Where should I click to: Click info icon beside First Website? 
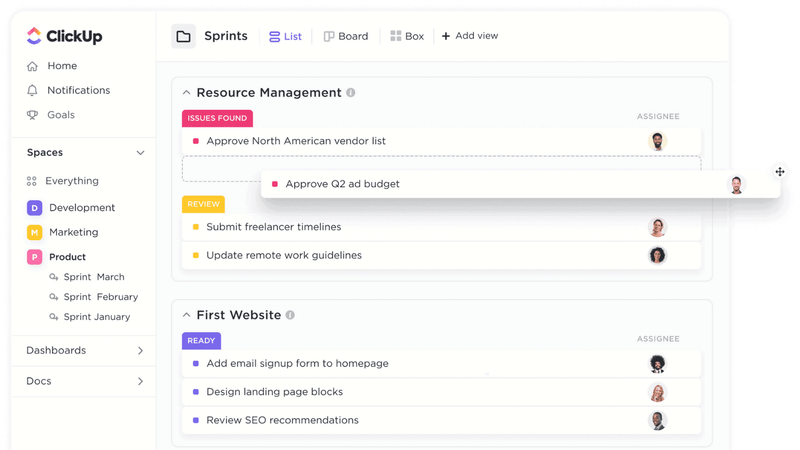click(290, 315)
